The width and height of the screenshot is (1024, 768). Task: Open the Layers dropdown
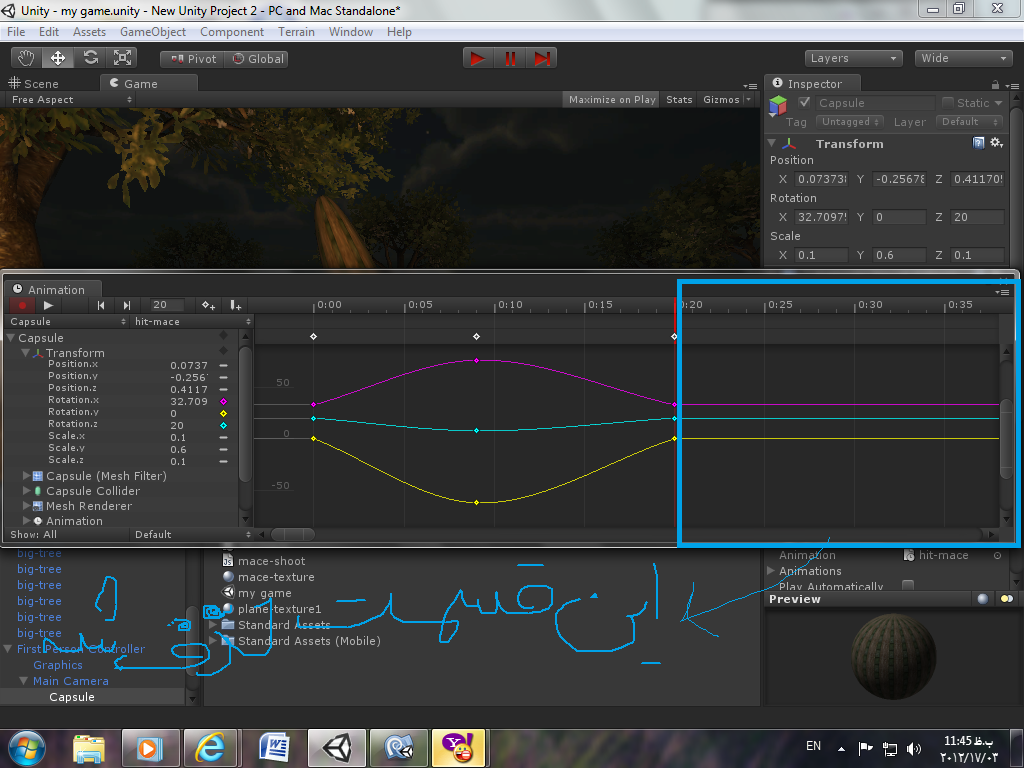852,58
